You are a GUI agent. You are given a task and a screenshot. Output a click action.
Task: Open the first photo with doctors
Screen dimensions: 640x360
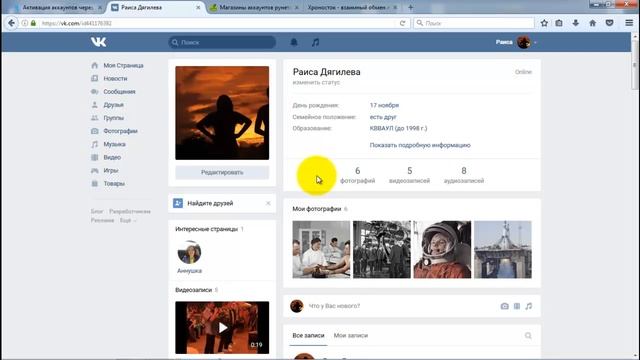321,249
